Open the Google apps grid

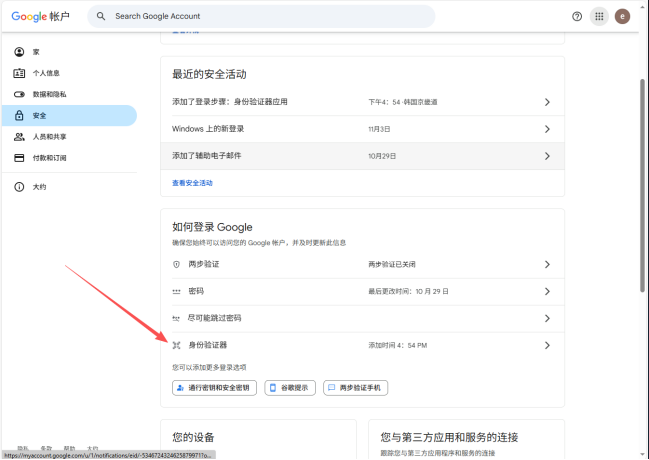tap(600, 16)
